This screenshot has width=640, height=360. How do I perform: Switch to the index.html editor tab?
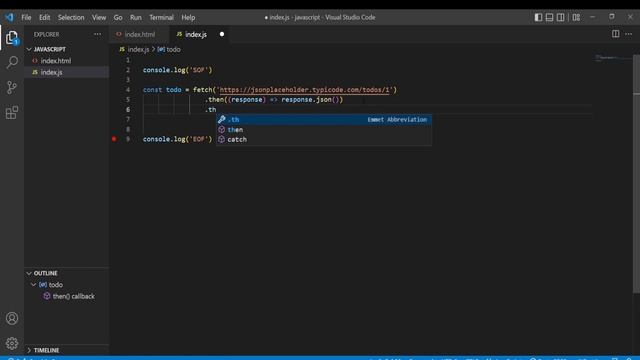coord(139,34)
